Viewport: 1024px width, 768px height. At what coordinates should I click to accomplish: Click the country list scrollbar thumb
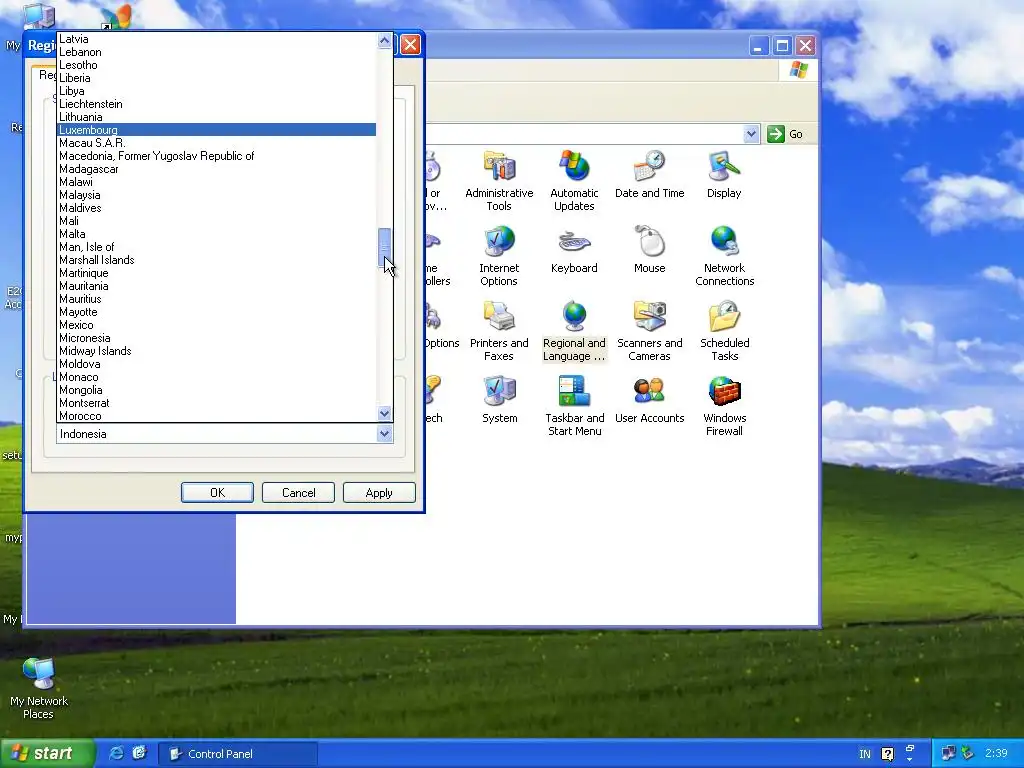coord(385,248)
